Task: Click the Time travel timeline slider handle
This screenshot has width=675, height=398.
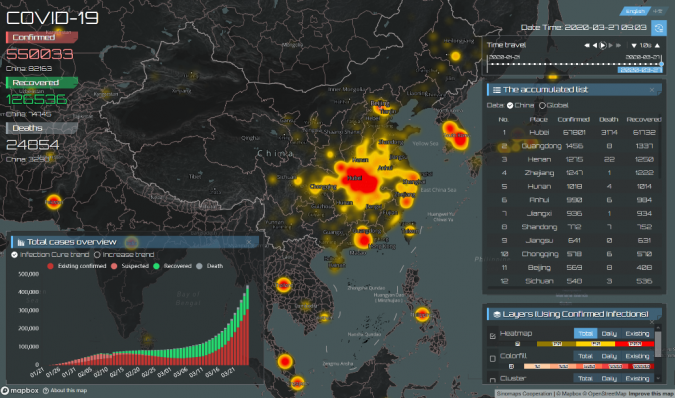Action: [x=661, y=64]
